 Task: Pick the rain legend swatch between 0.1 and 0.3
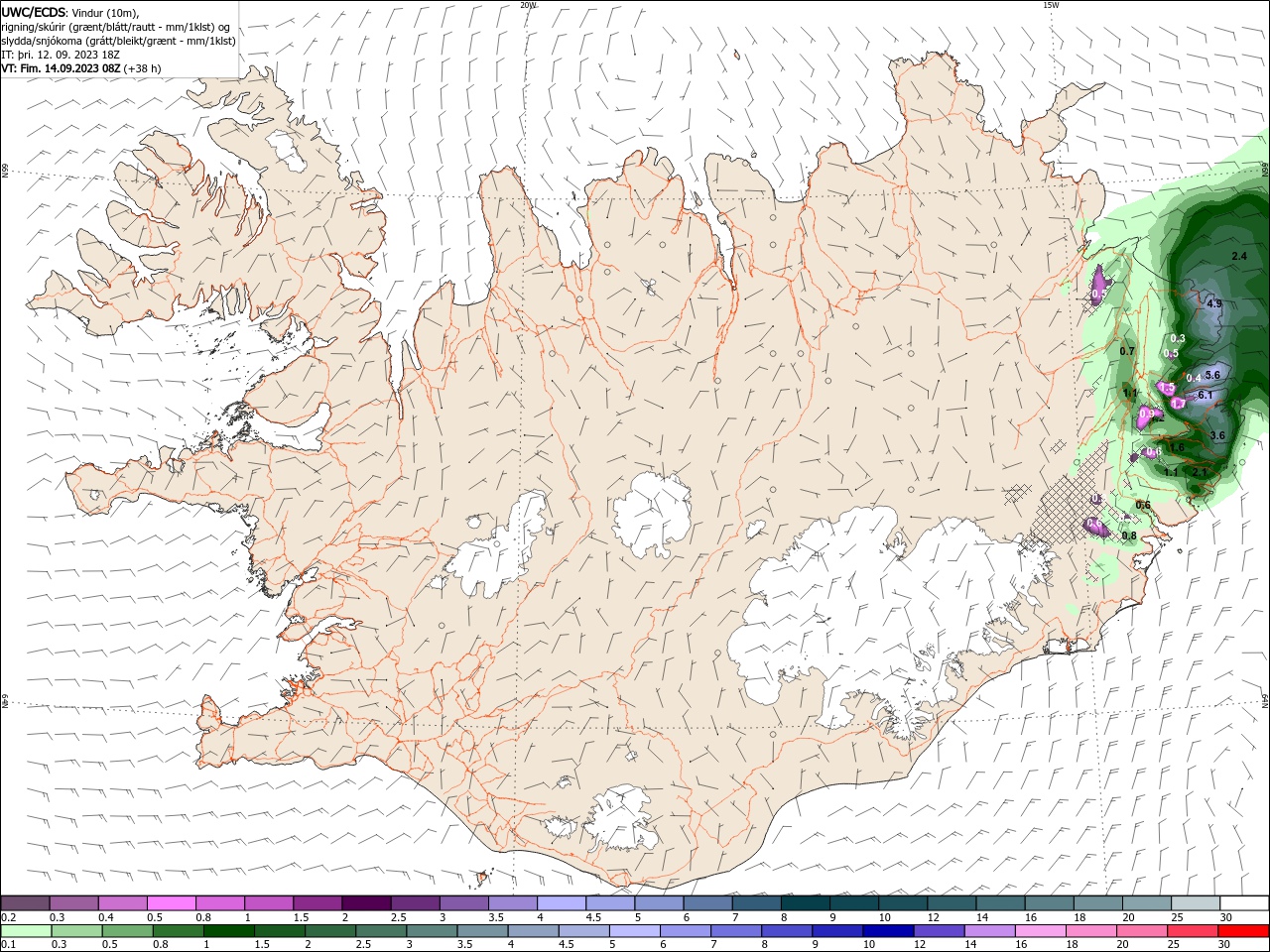[x=26, y=931]
